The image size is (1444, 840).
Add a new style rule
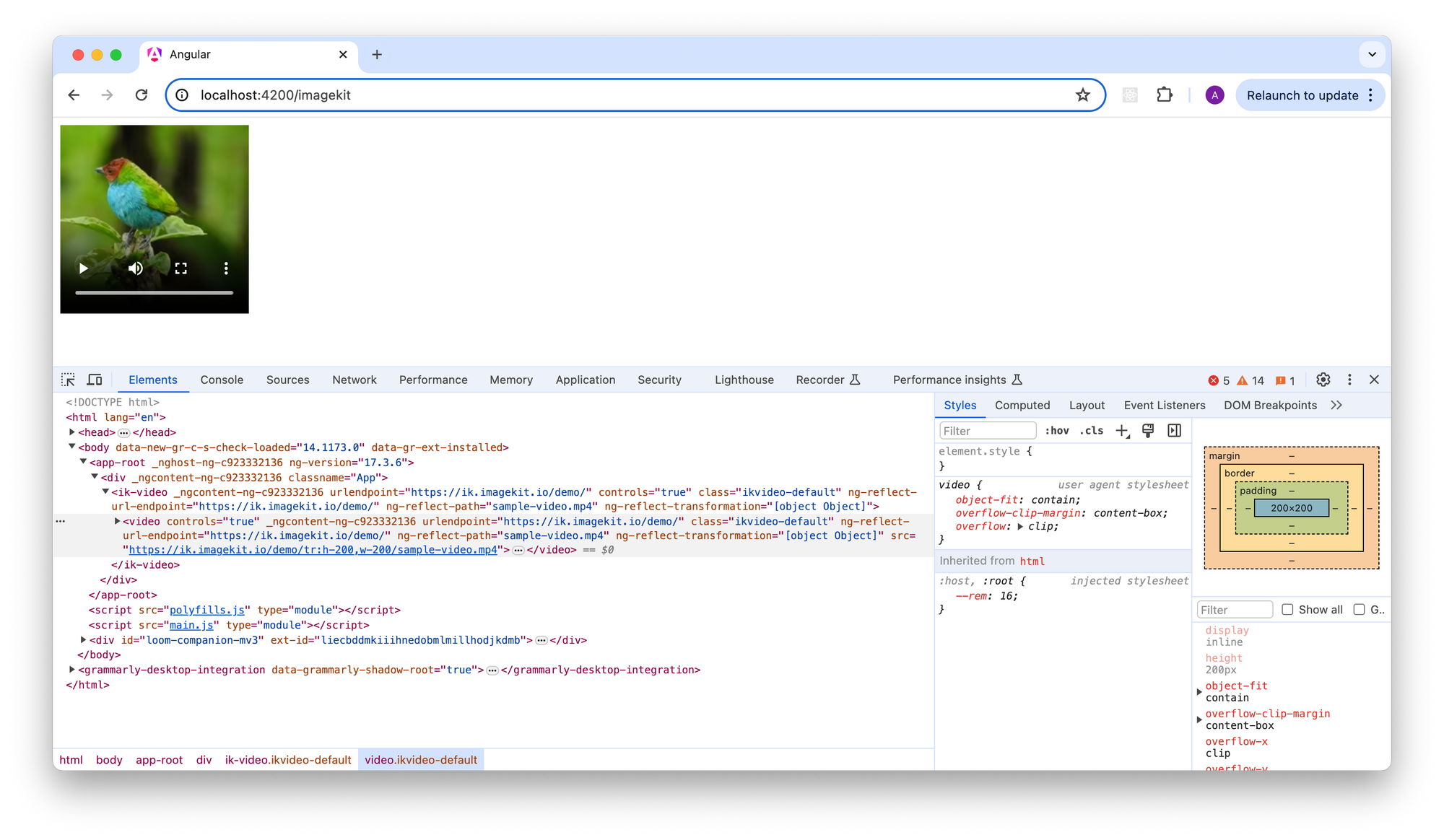[1122, 431]
